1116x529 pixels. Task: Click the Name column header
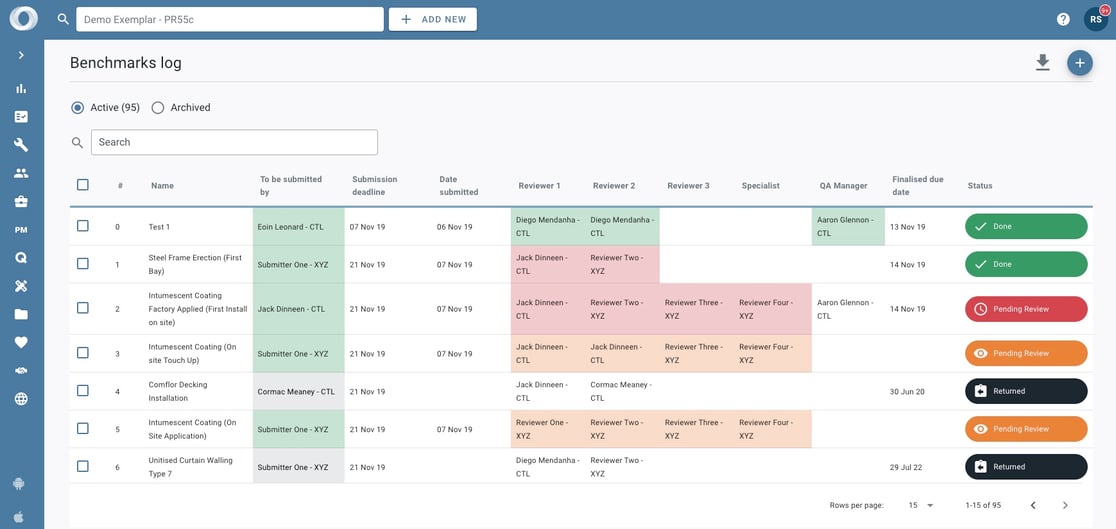162,186
